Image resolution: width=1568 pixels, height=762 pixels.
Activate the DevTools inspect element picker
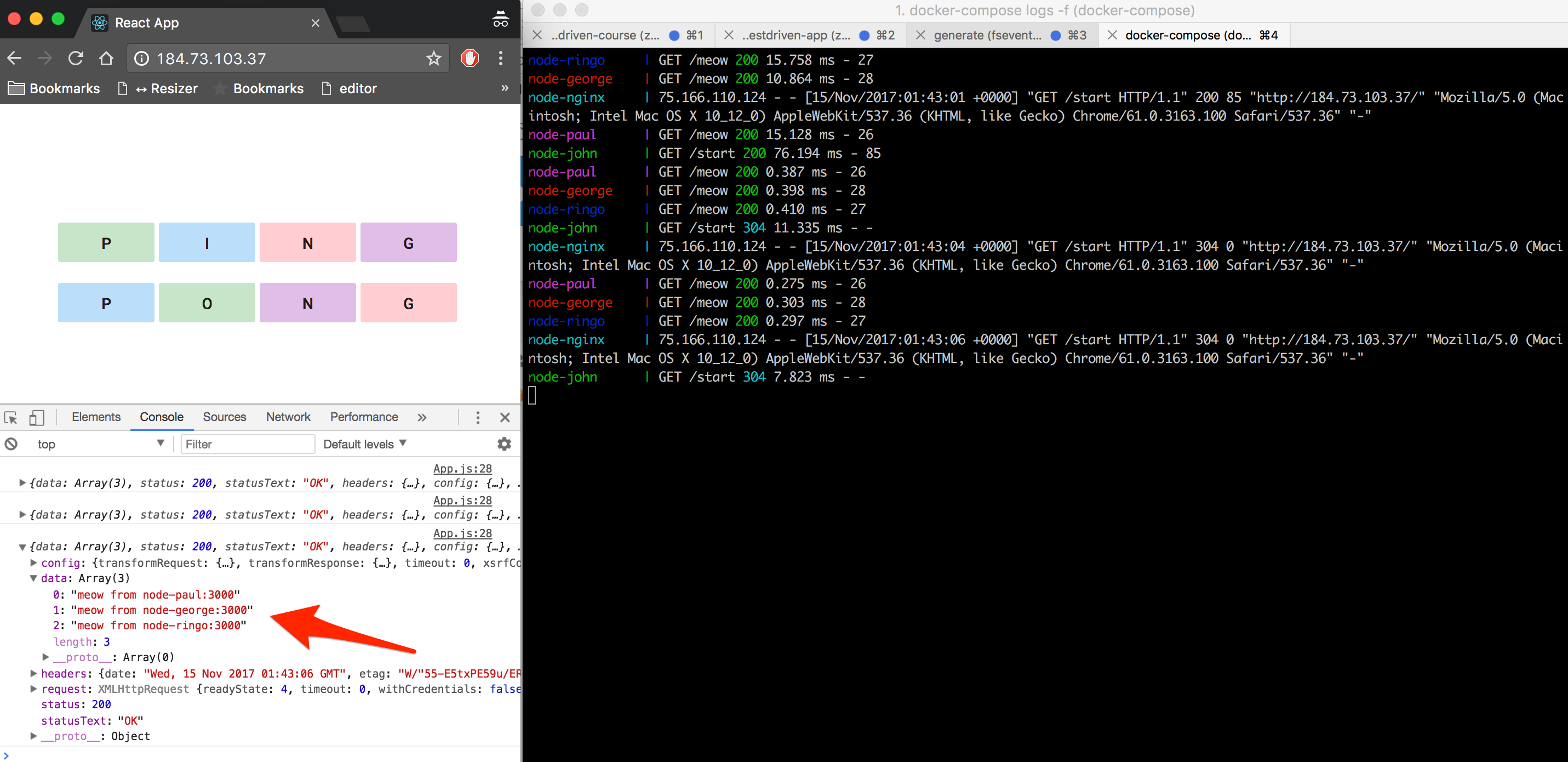pyautogui.click(x=11, y=418)
